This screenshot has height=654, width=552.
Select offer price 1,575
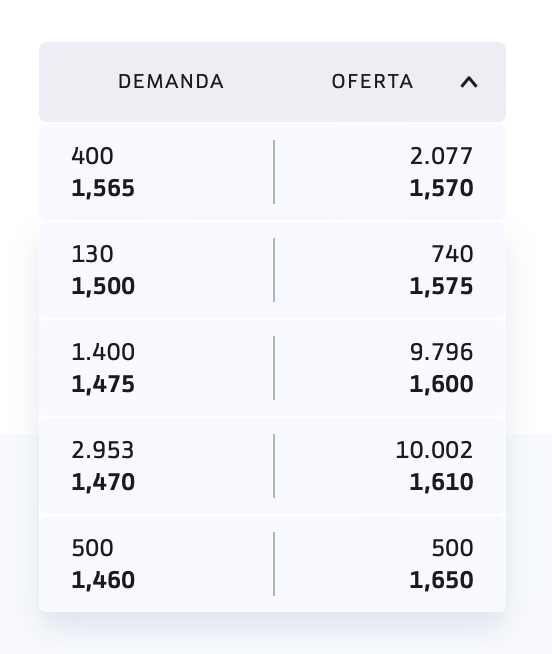[441, 286]
